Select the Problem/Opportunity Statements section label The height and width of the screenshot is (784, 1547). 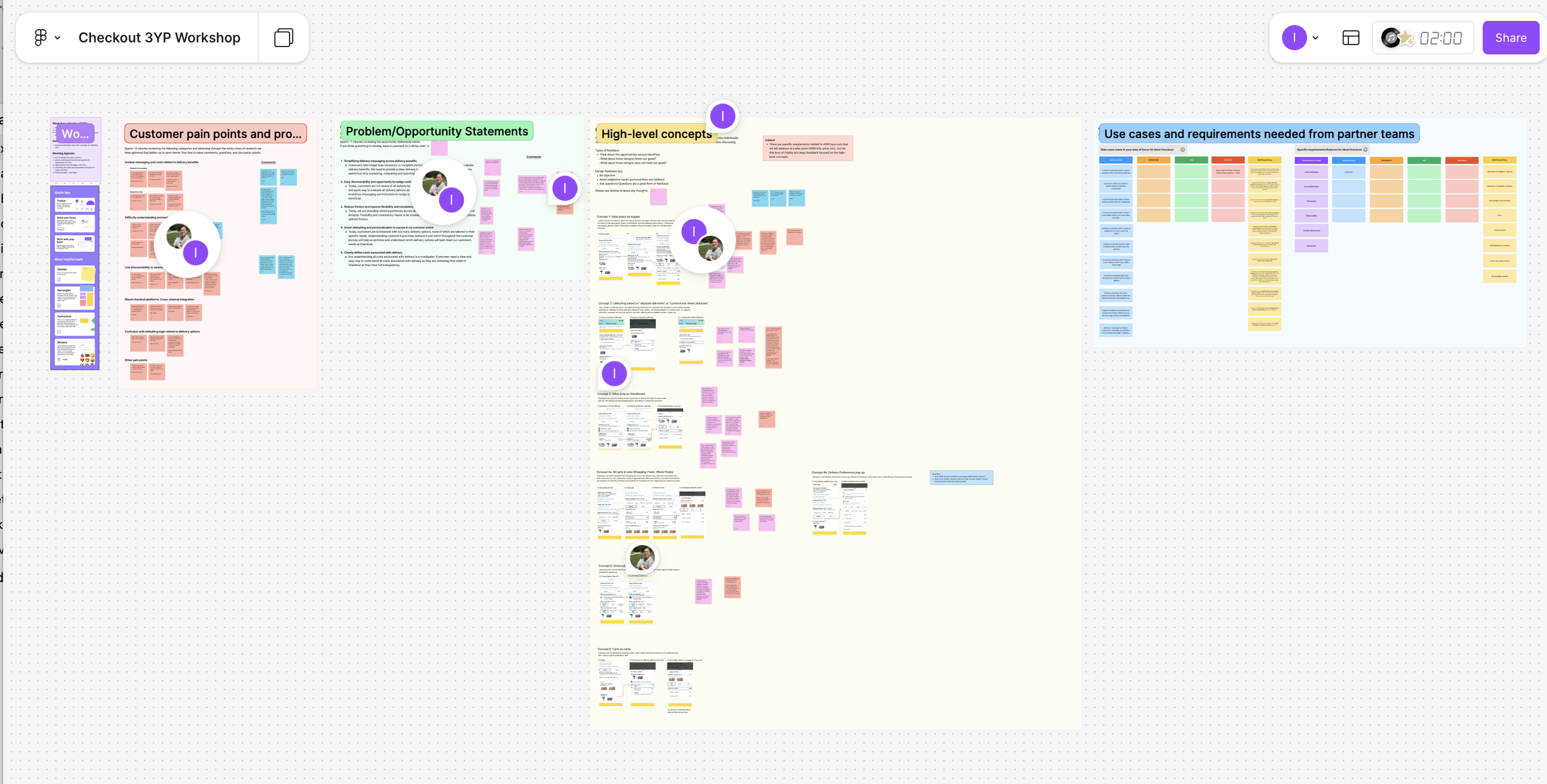coord(436,131)
